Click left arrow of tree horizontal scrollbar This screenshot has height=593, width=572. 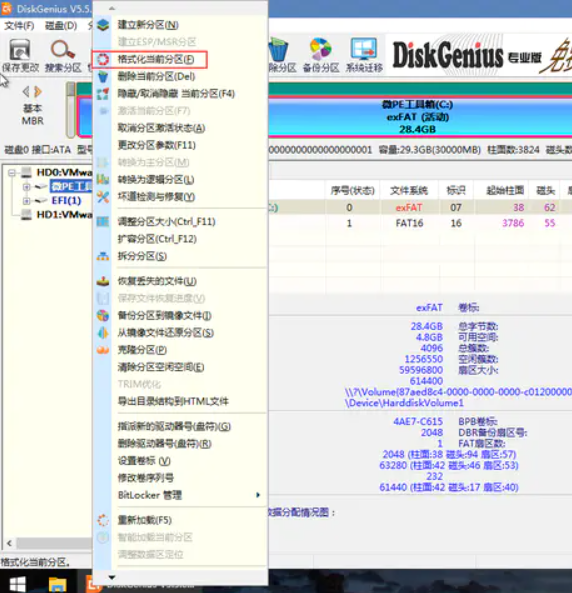pyautogui.click(x=9, y=543)
